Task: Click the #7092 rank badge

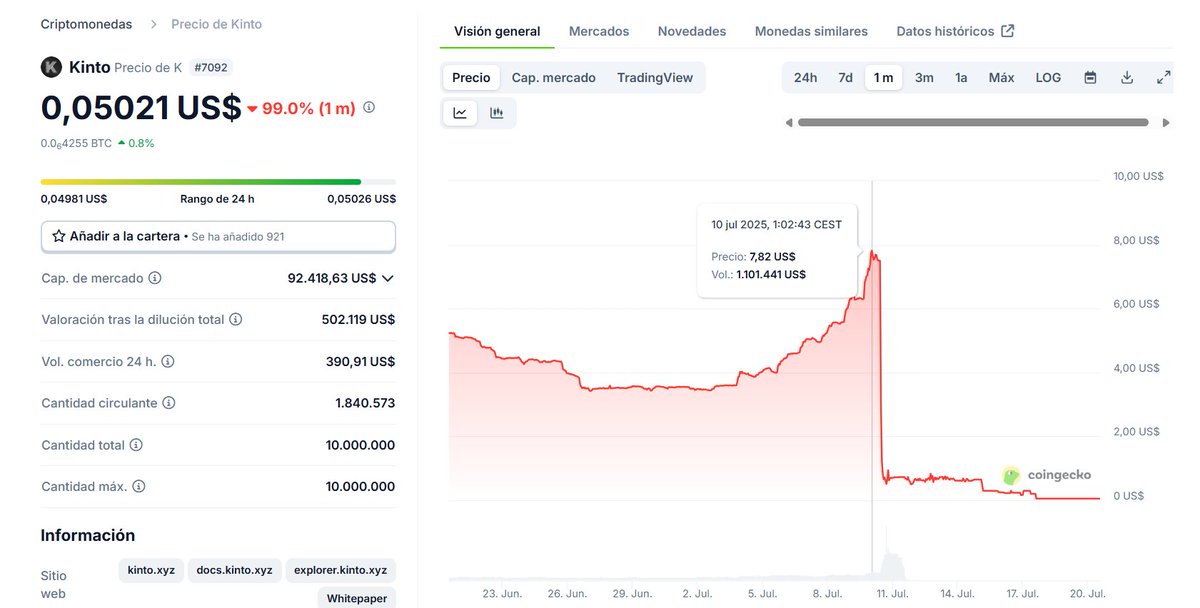Action: (x=211, y=68)
